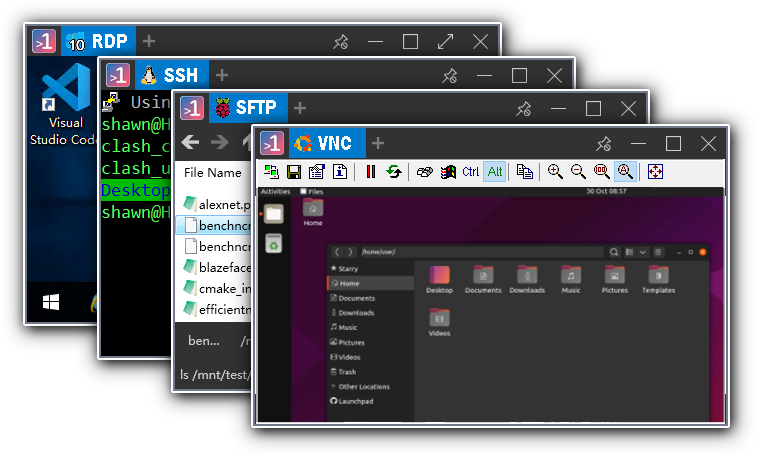Pause the VNC session with red bars icon
757x455 pixels.
coord(371,171)
